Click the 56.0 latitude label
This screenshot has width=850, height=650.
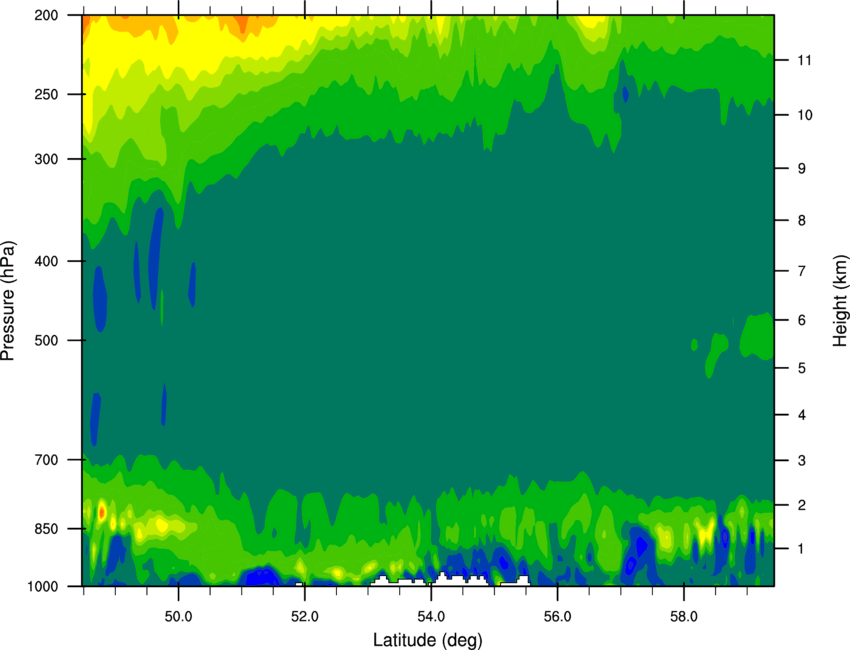click(x=557, y=617)
